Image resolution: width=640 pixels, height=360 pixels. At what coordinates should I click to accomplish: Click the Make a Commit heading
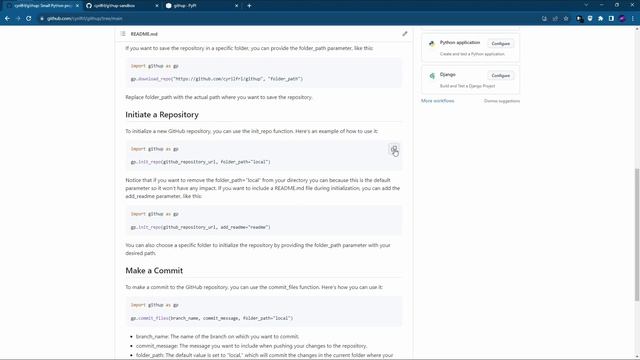tap(154, 271)
